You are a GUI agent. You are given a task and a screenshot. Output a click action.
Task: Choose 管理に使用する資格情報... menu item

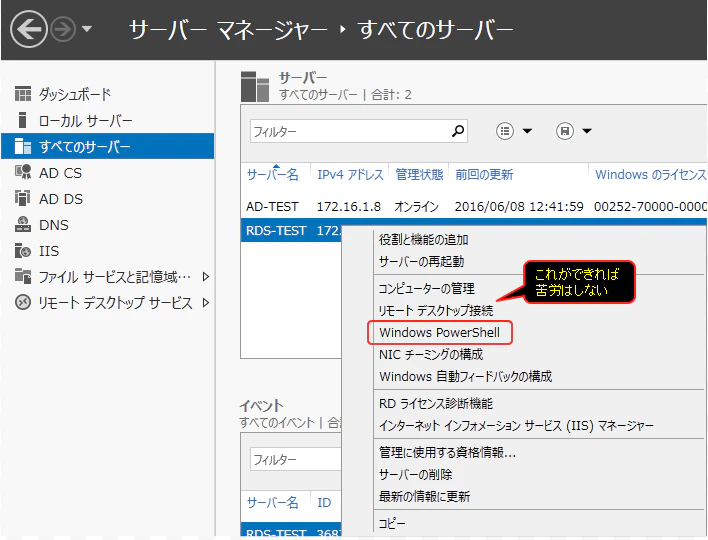point(447,452)
